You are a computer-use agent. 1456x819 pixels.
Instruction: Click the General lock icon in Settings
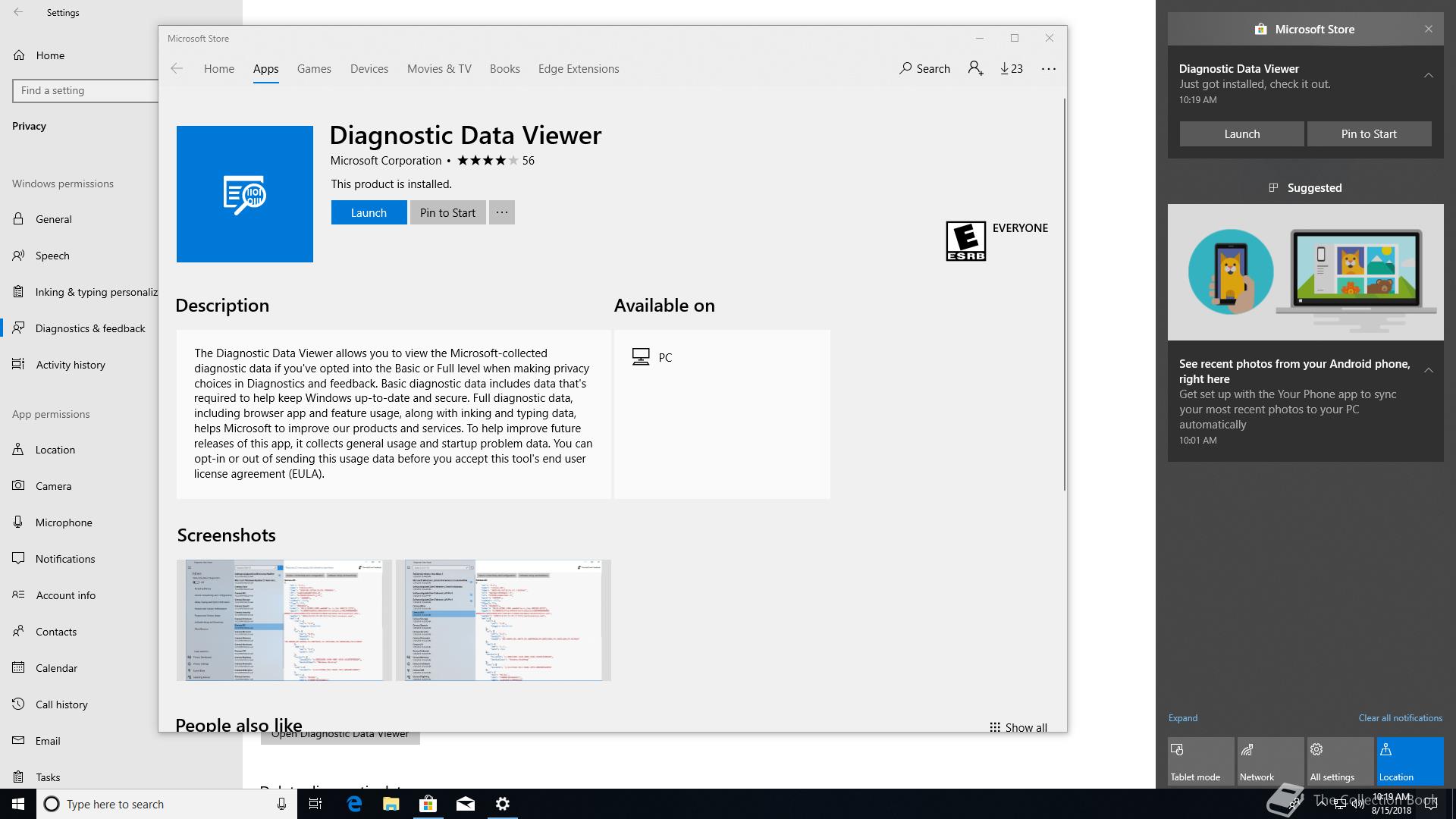(x=18, y=218)
